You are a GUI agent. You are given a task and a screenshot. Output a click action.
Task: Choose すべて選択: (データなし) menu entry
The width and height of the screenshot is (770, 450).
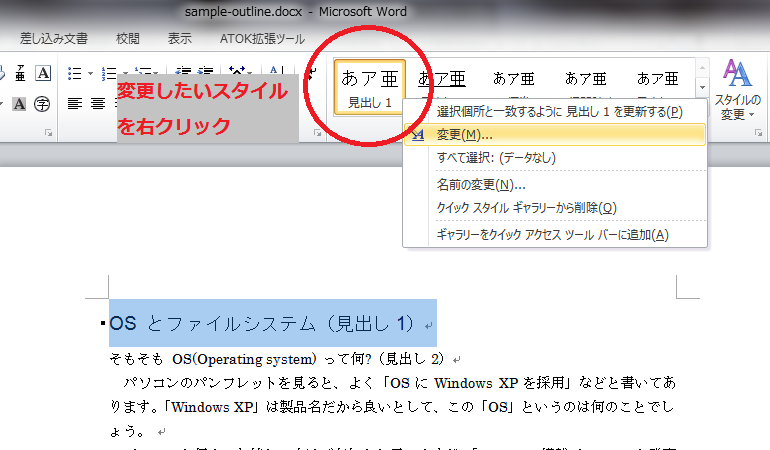555,158
